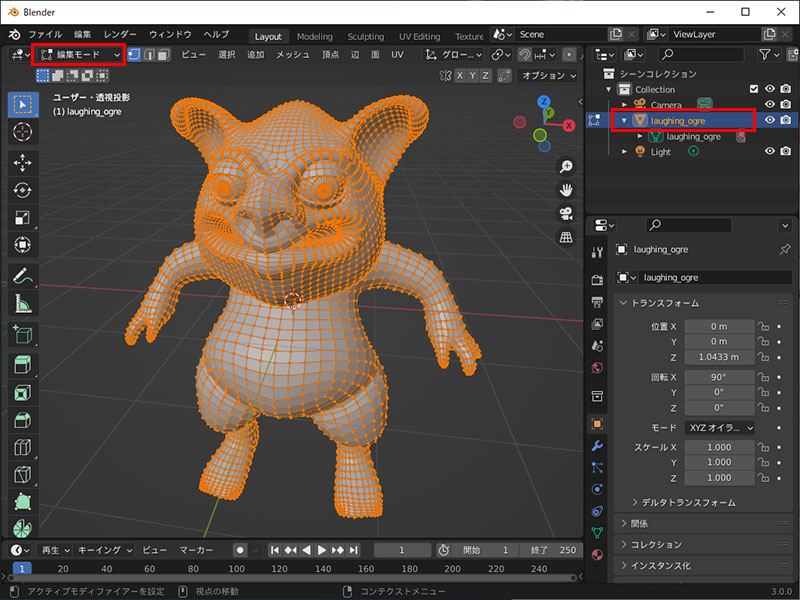Enable vertex select mode
The image size is (800, 600).
click(x=134, y=55)
